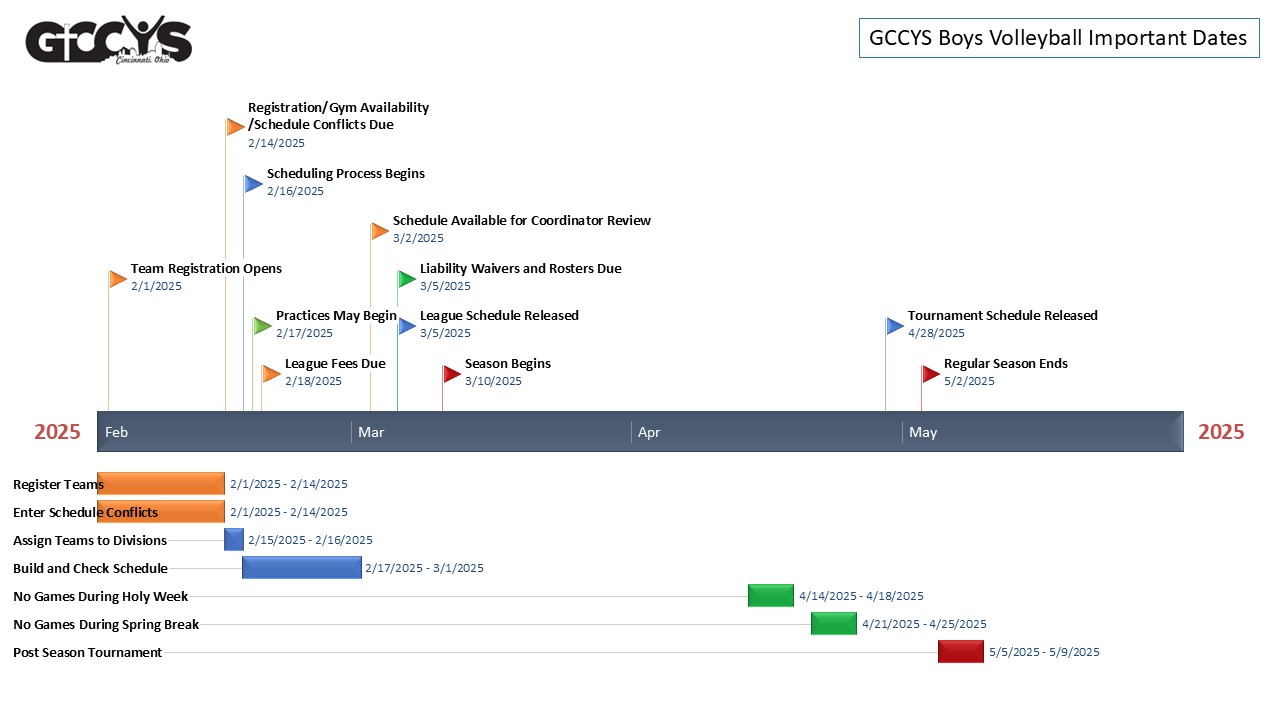Select the No Games During Spring Break label

coord(106,624)
